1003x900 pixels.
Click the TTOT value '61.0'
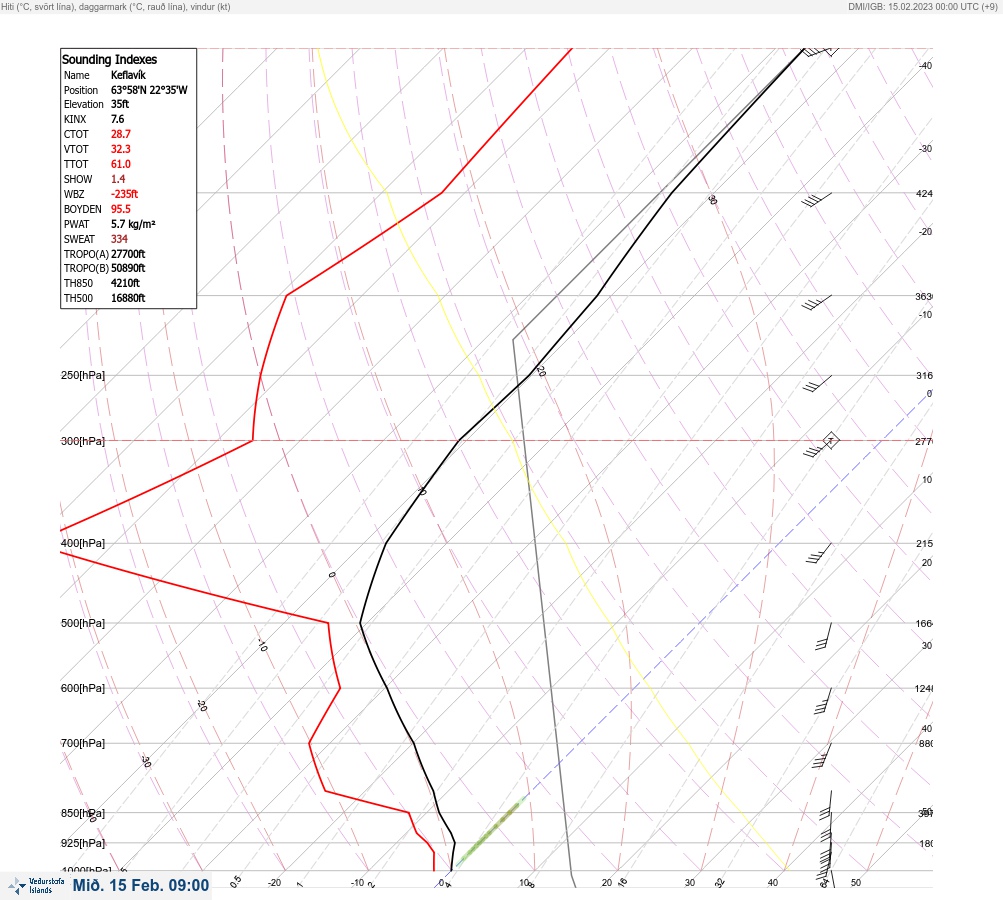pos(121,164)
